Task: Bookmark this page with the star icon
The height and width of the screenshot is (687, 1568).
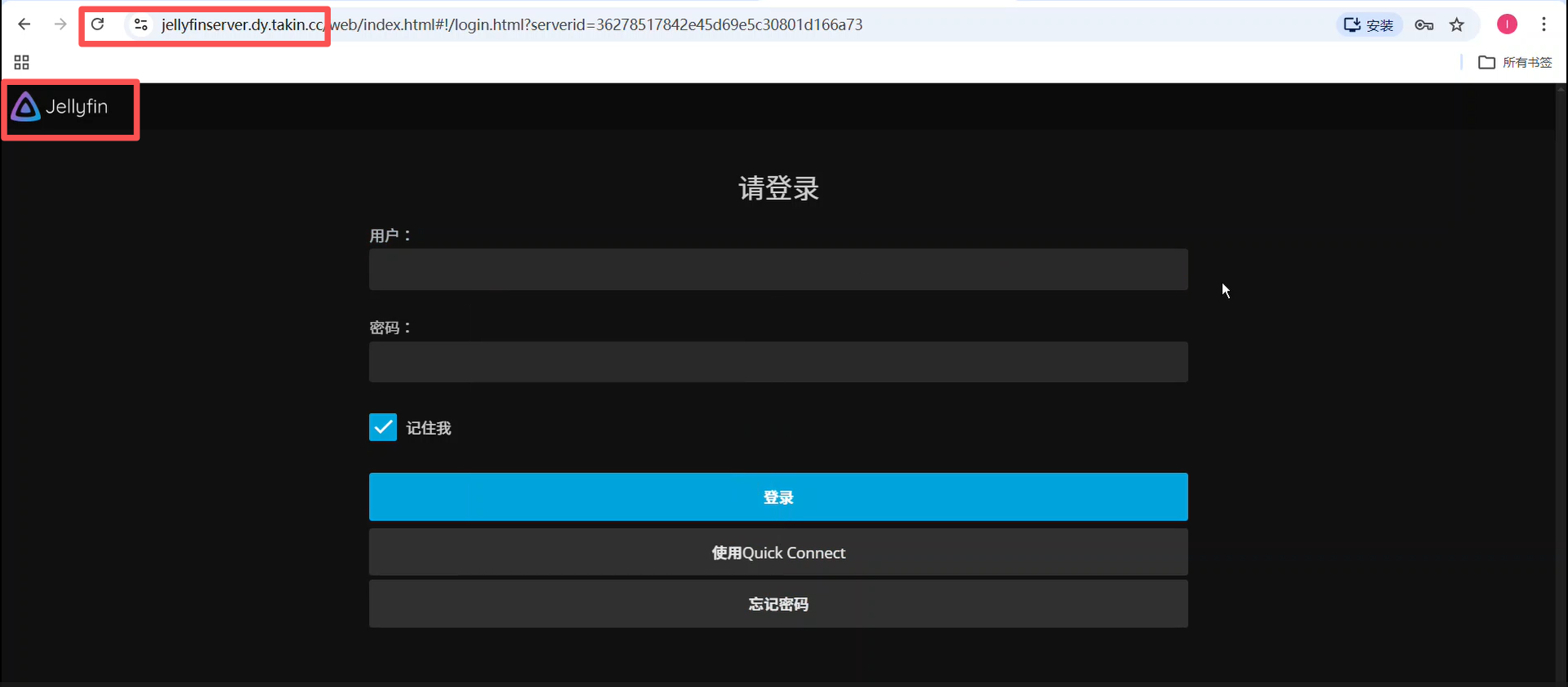Action: [1457, 25]
